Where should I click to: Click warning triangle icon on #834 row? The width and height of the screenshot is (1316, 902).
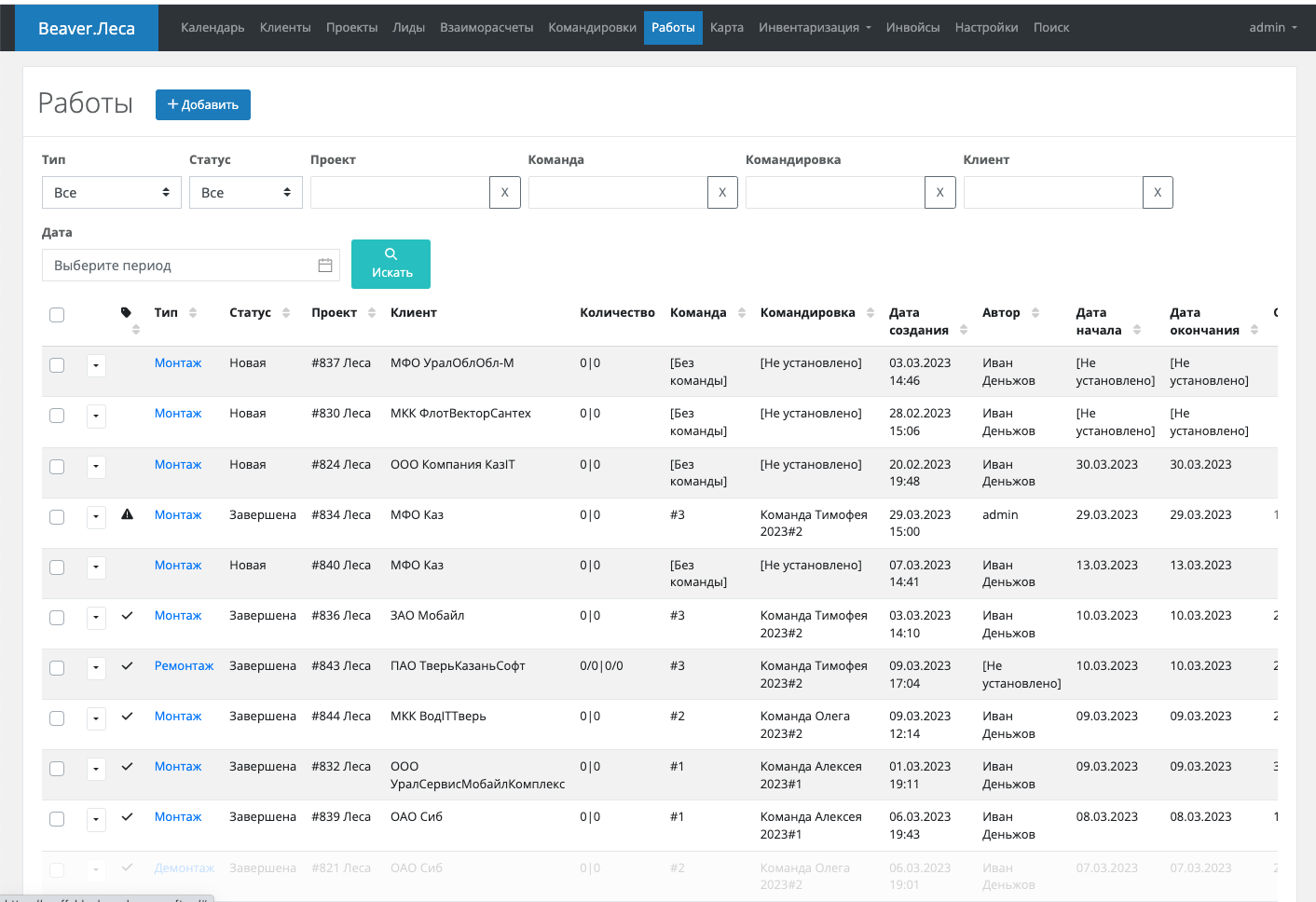pyautogui.click(x=128, y=514)
